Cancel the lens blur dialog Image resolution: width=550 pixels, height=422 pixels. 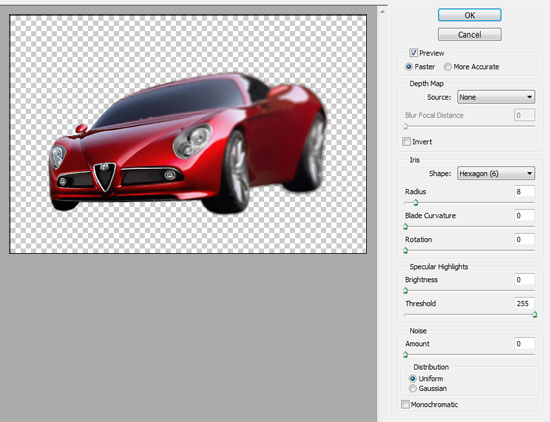[x=469, y=35]
